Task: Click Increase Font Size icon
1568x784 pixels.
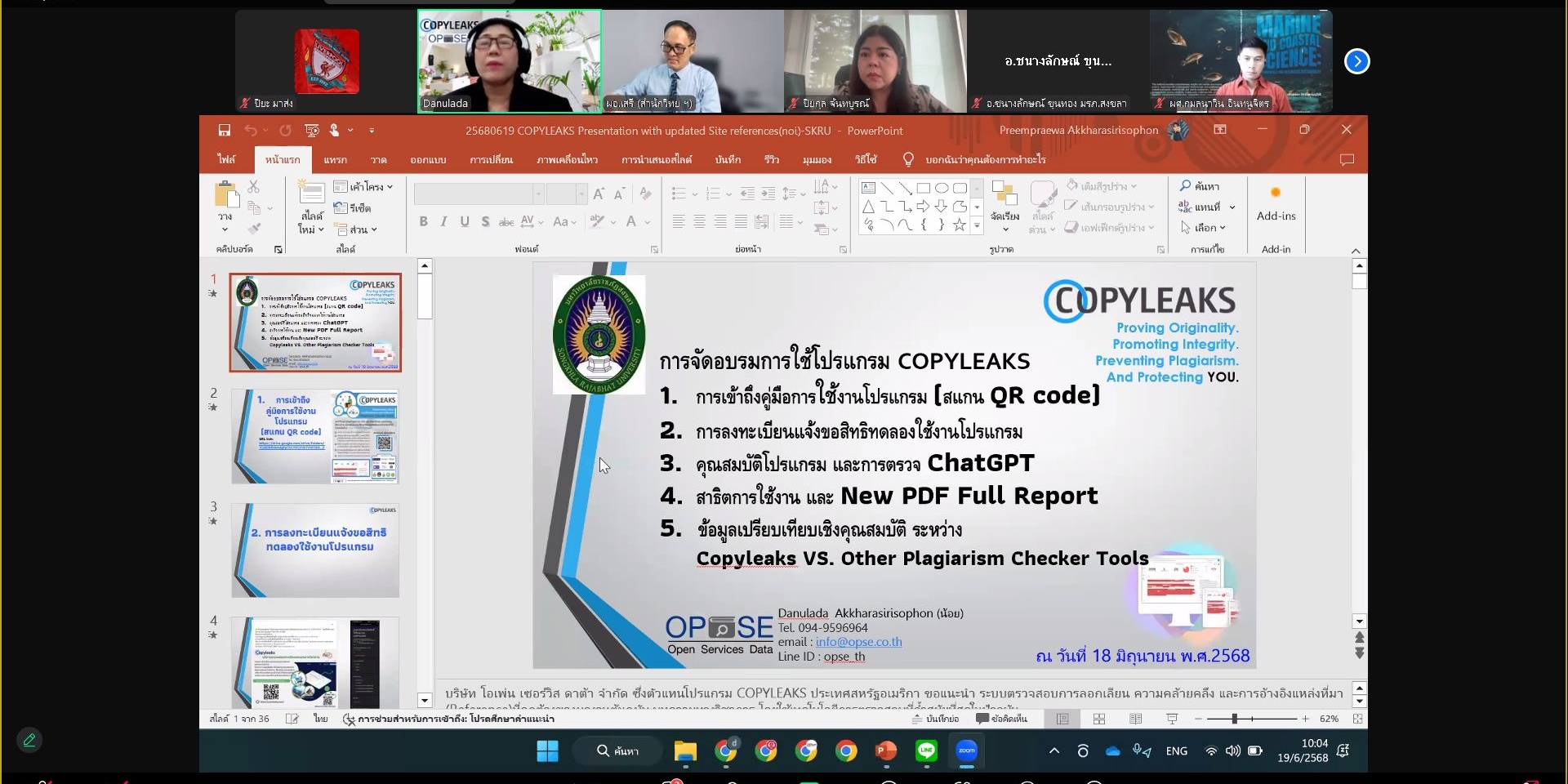Action: pyautogui.click(x=599, y=194)
